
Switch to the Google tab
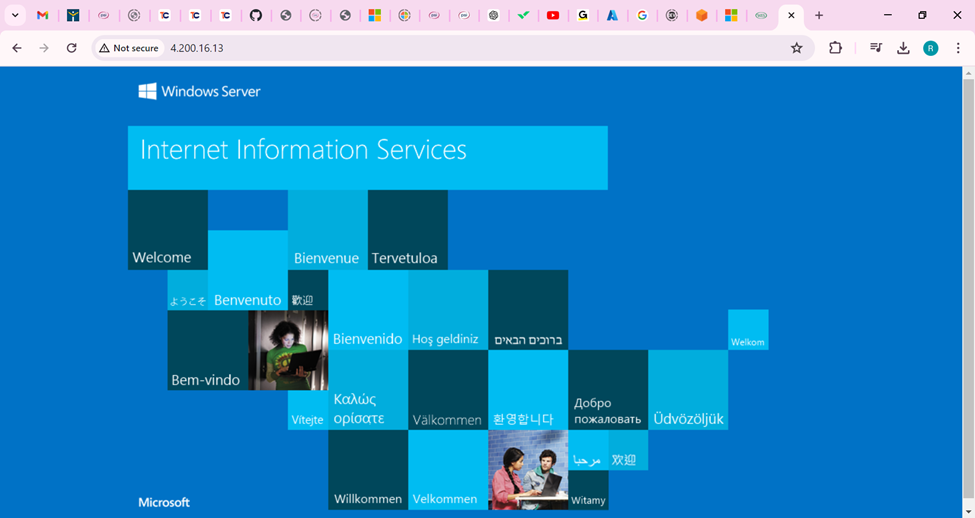(x=642, y=16)
